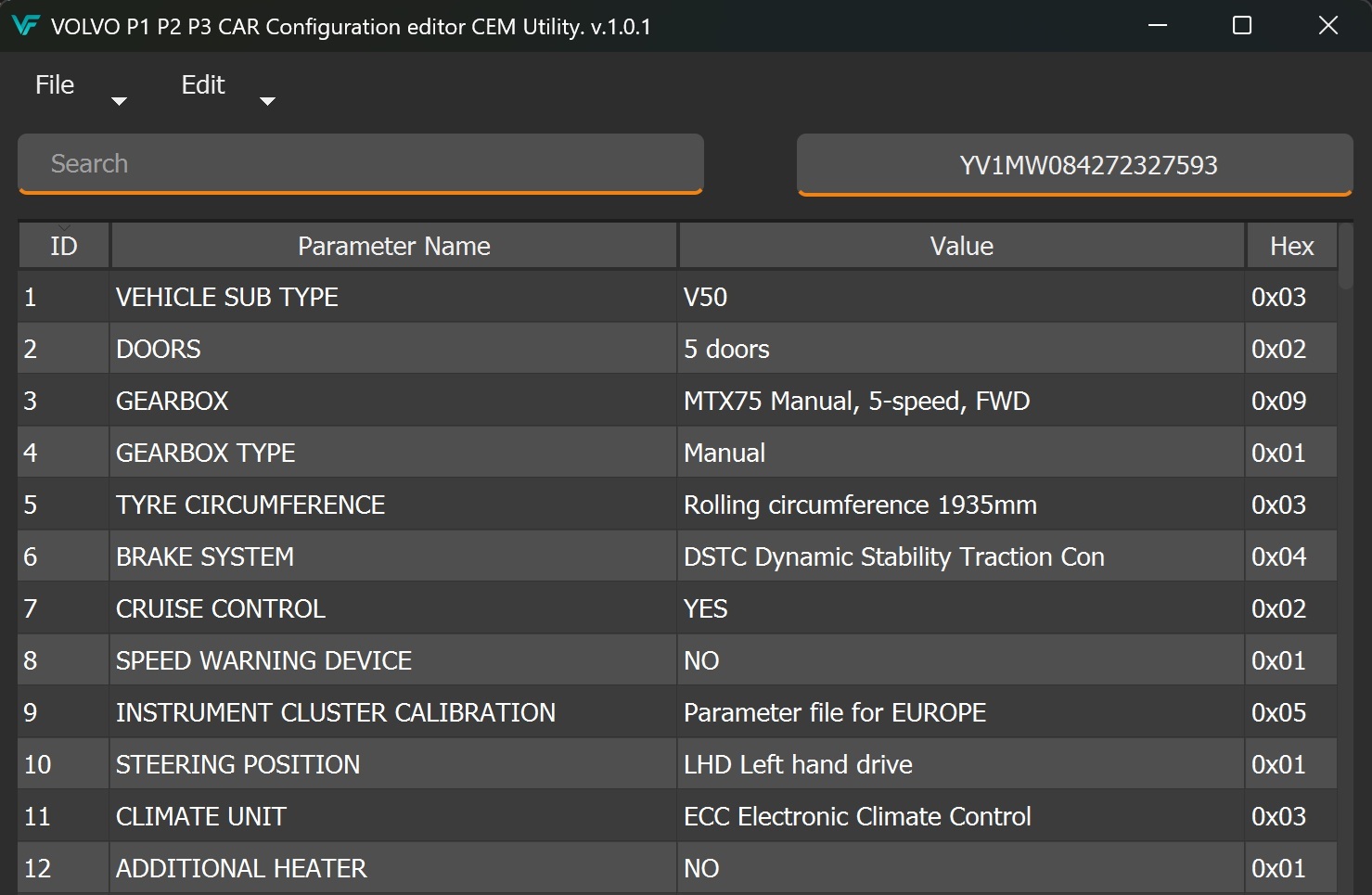Screen dimensions: 1372x895
Task: Click the vertical scrollbar of the table
Action: [1346, 256]
